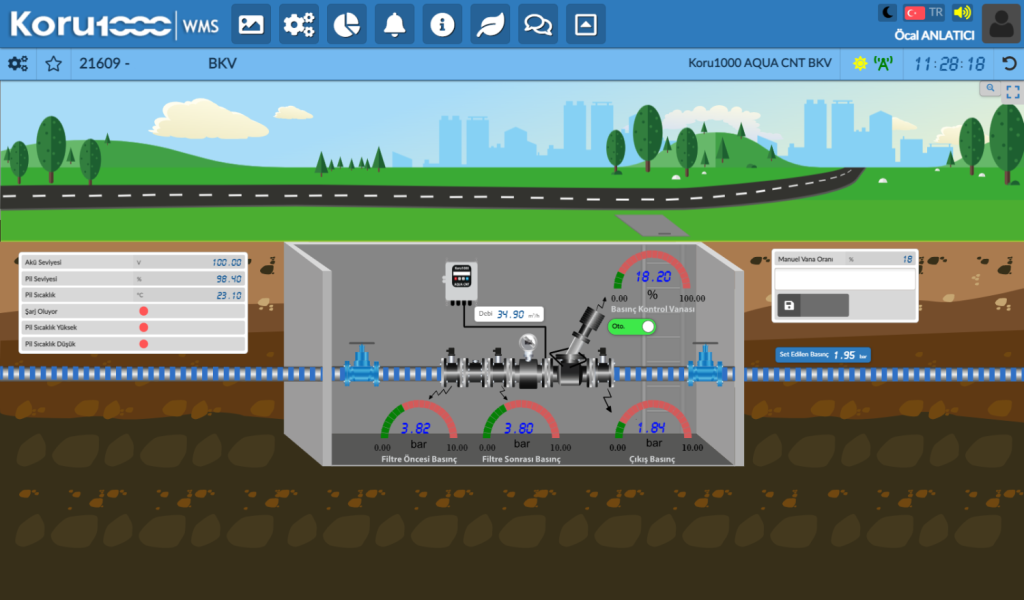Open the user profile avatar menu
The image size is (1024, 600).
(1001, 24)
